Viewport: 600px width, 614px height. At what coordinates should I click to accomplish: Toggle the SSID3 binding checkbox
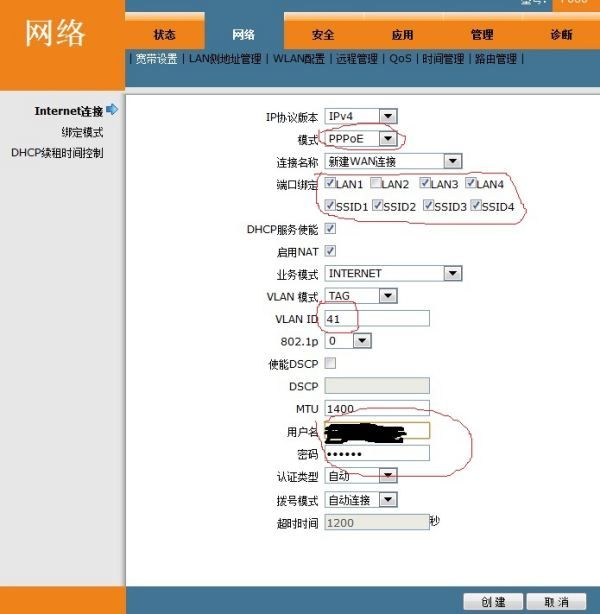428,205
